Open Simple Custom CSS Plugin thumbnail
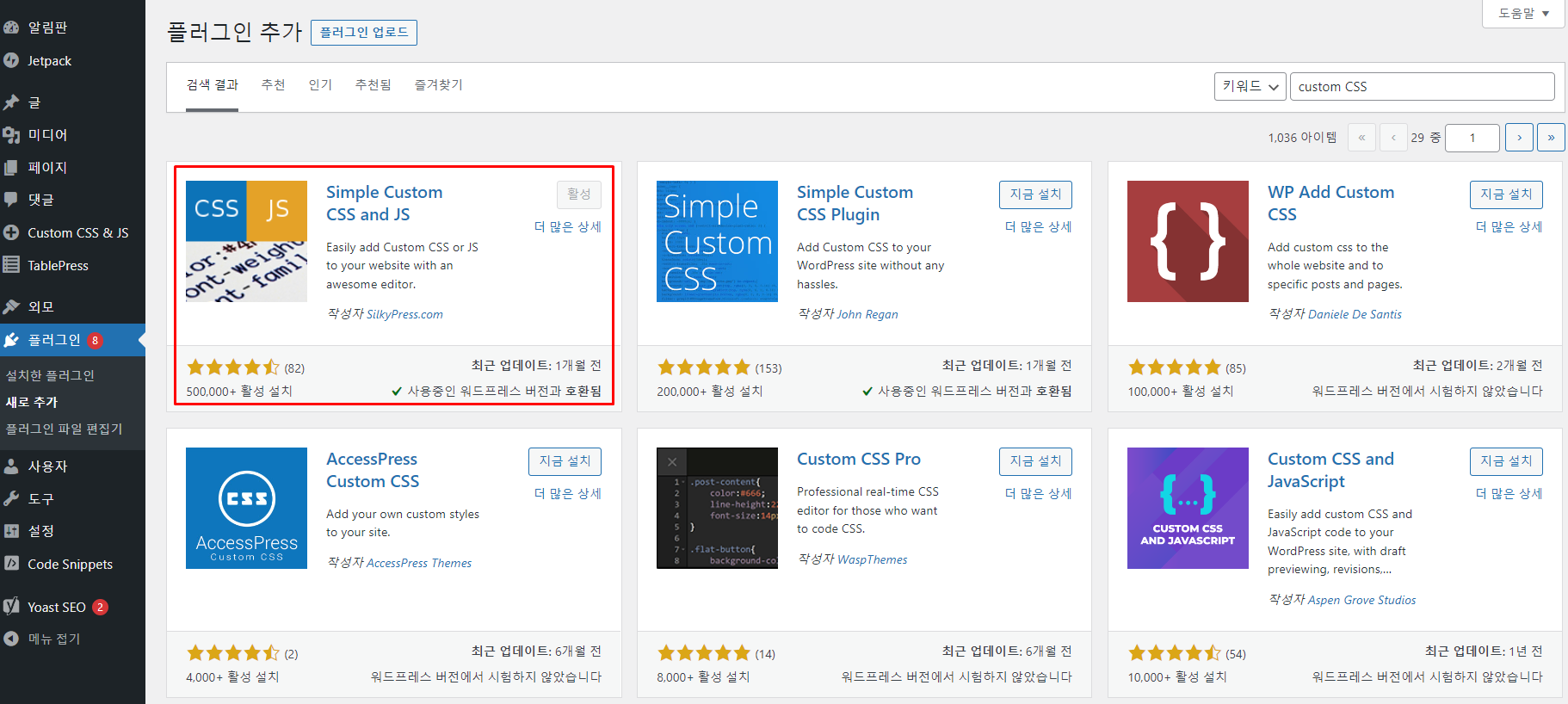The height and width of the screenshot is (704, 1568). tap(717, 241)
